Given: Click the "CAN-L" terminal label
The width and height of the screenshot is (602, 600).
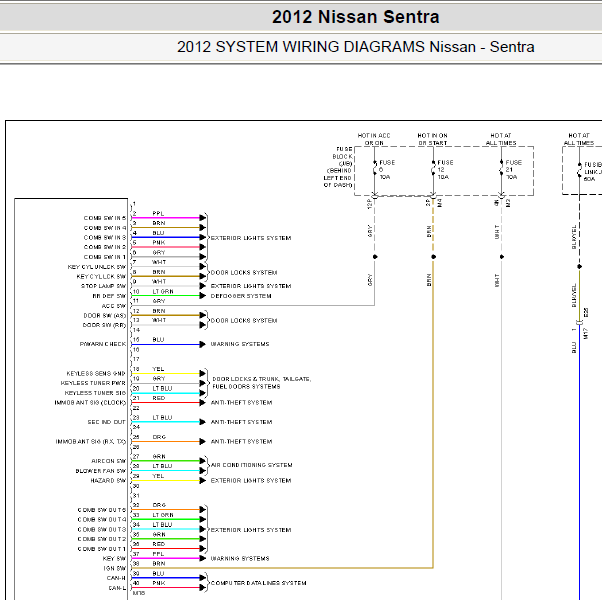Looking at the screenshot, I should pyautogui.click(x=117, y=588).
